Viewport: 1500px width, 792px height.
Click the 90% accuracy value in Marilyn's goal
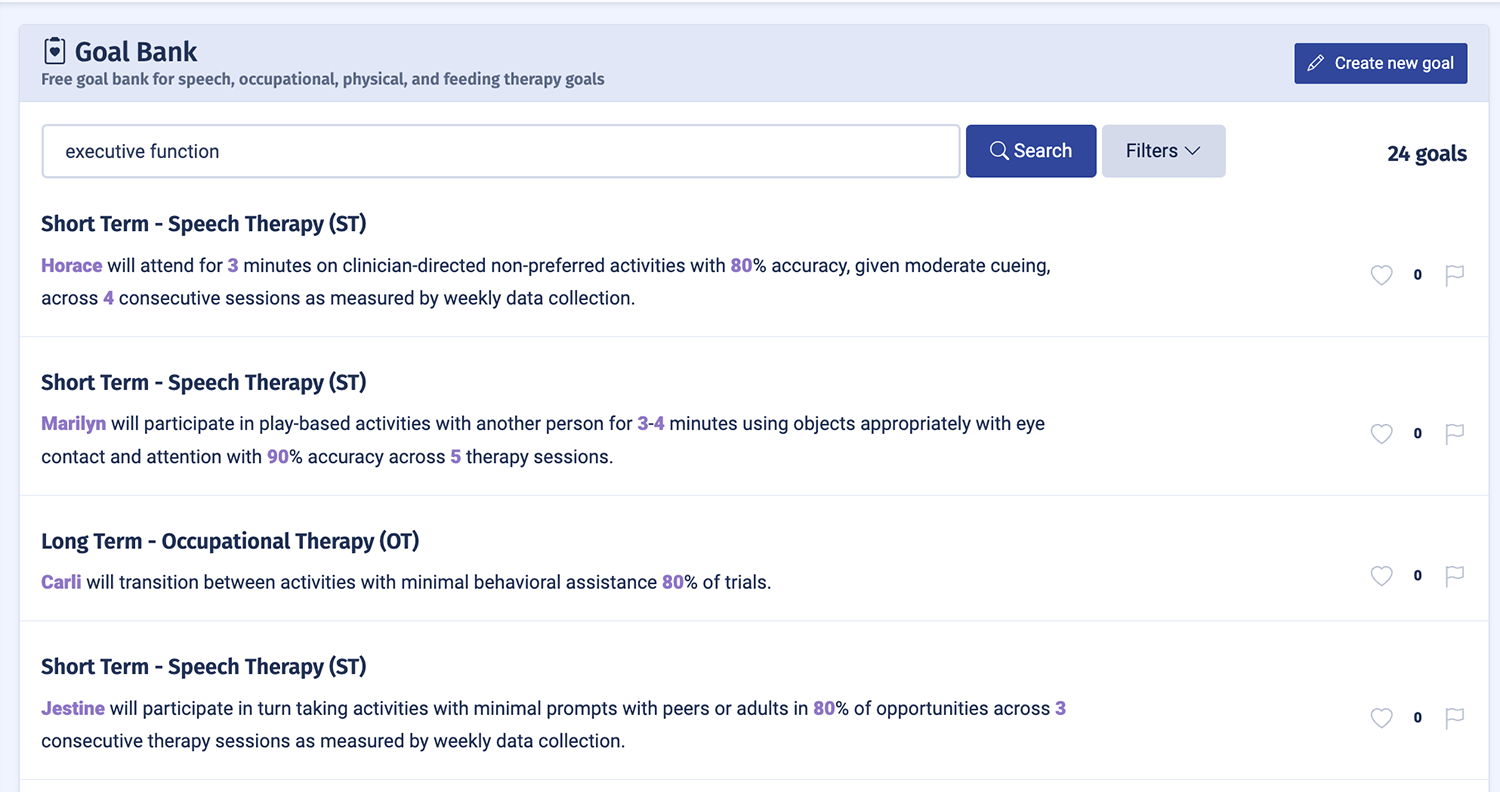pos(278,456)
